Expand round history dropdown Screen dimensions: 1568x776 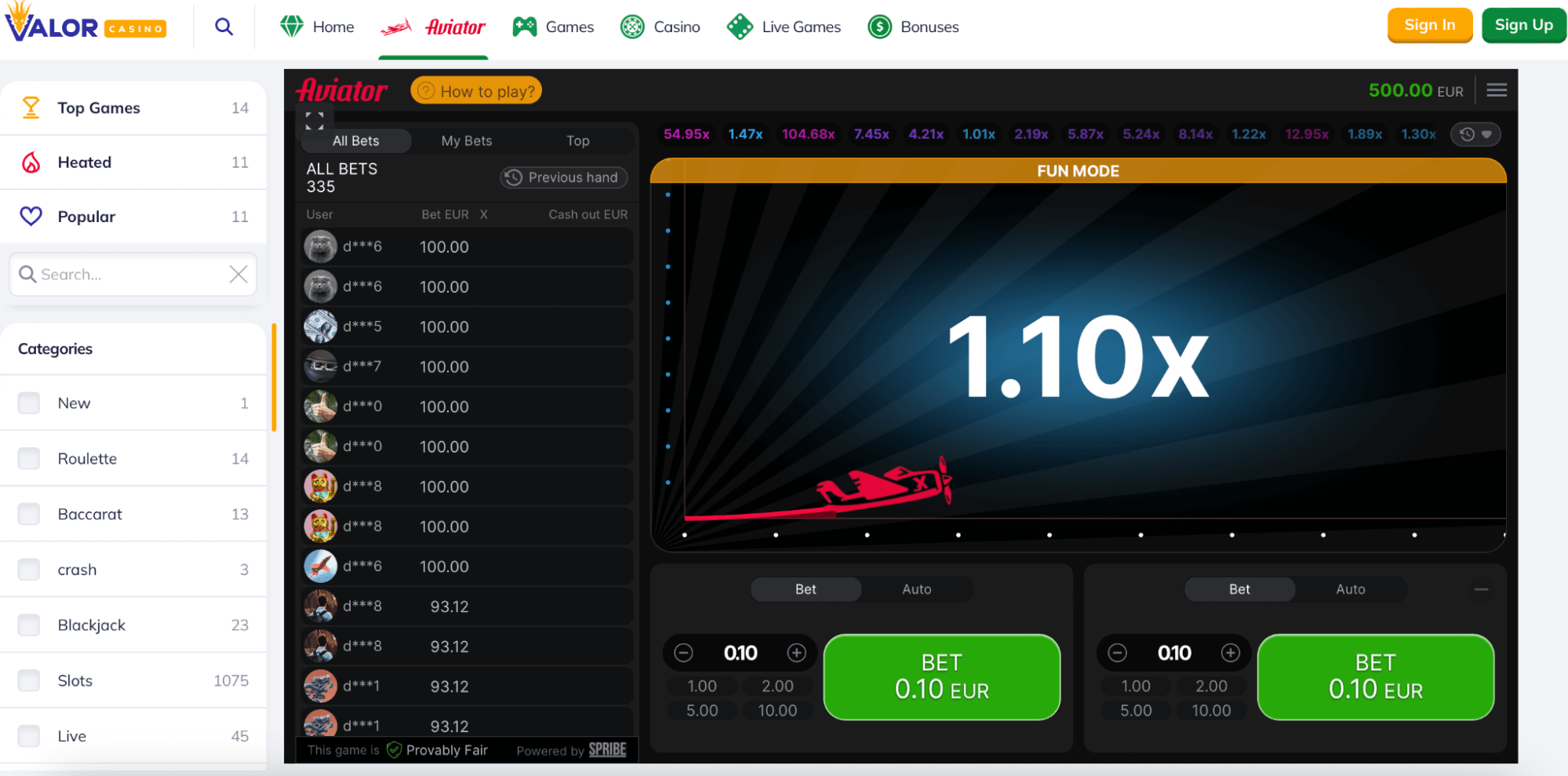click(1475, 134)
